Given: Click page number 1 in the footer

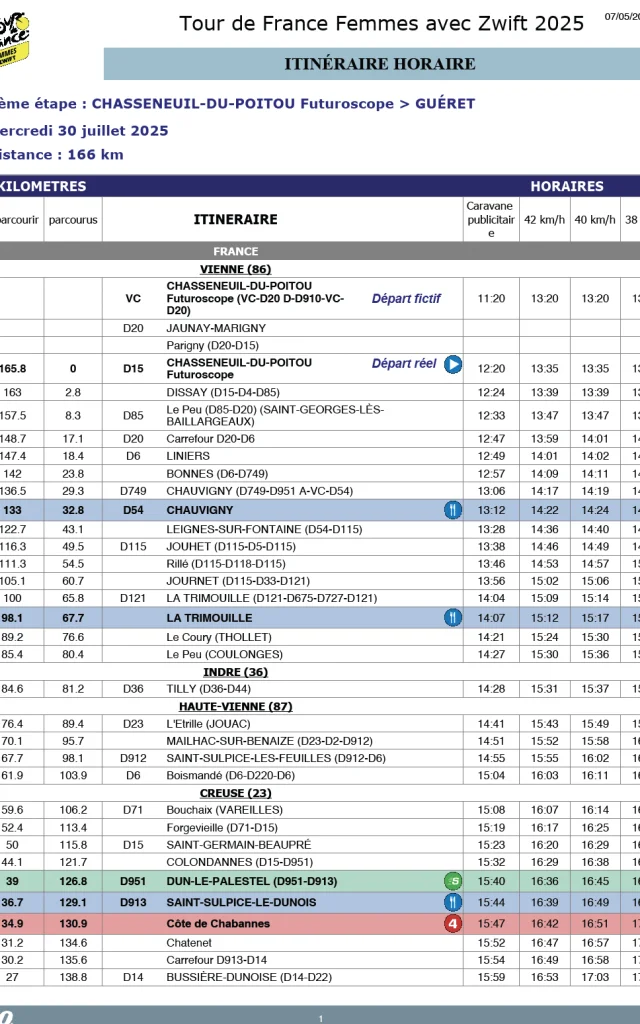Looking at the screenshot, I should pyautogui.click(x=321, y=1019).
